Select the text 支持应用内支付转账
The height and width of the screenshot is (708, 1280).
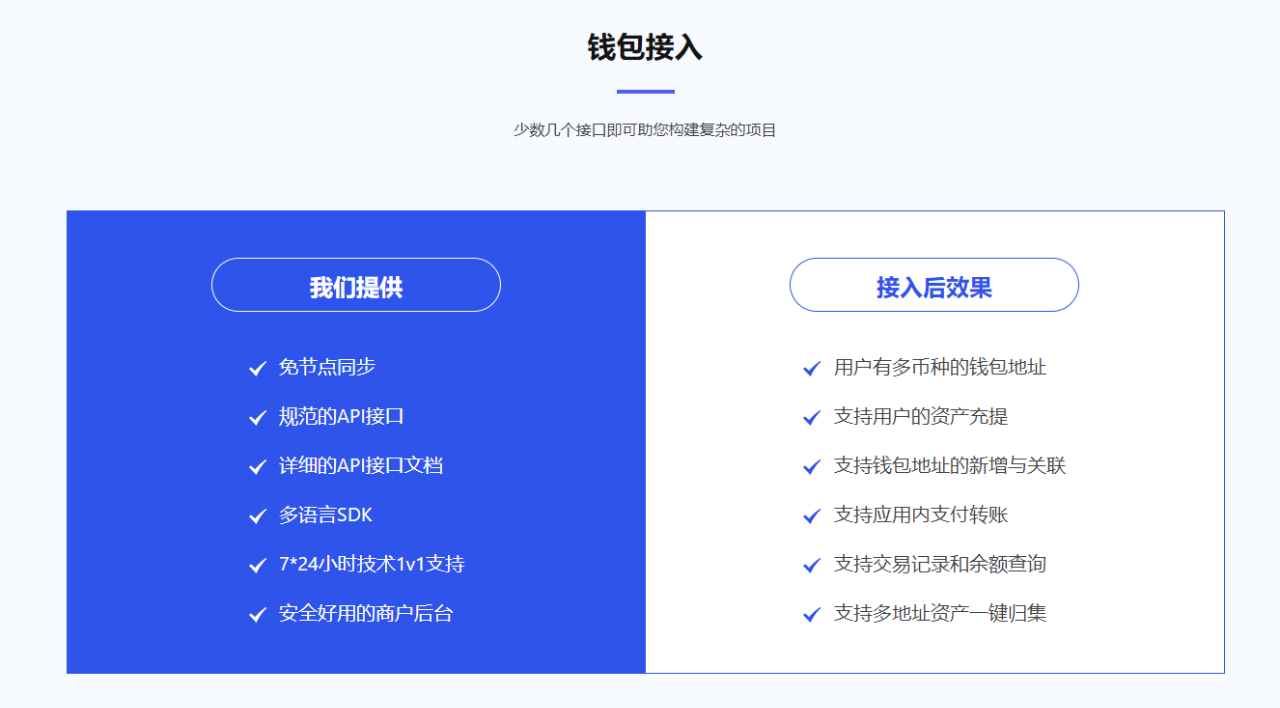(x=921, y=515)
